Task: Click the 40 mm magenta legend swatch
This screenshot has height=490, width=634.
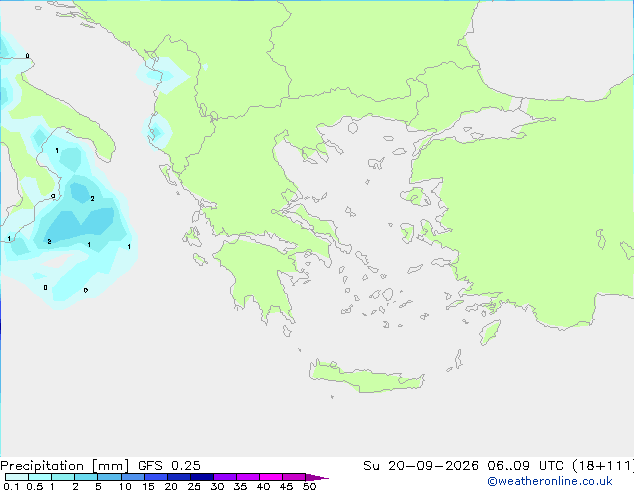Action: 271,477
